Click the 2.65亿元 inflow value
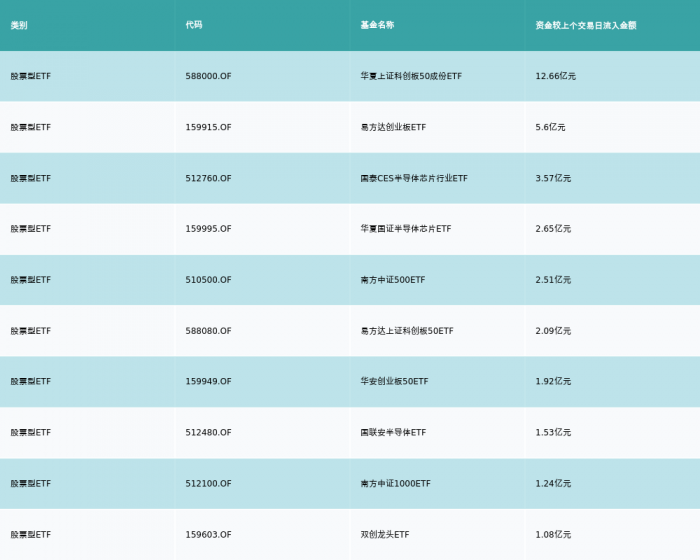The image size is (700, 560). click(x=553, y=229)
